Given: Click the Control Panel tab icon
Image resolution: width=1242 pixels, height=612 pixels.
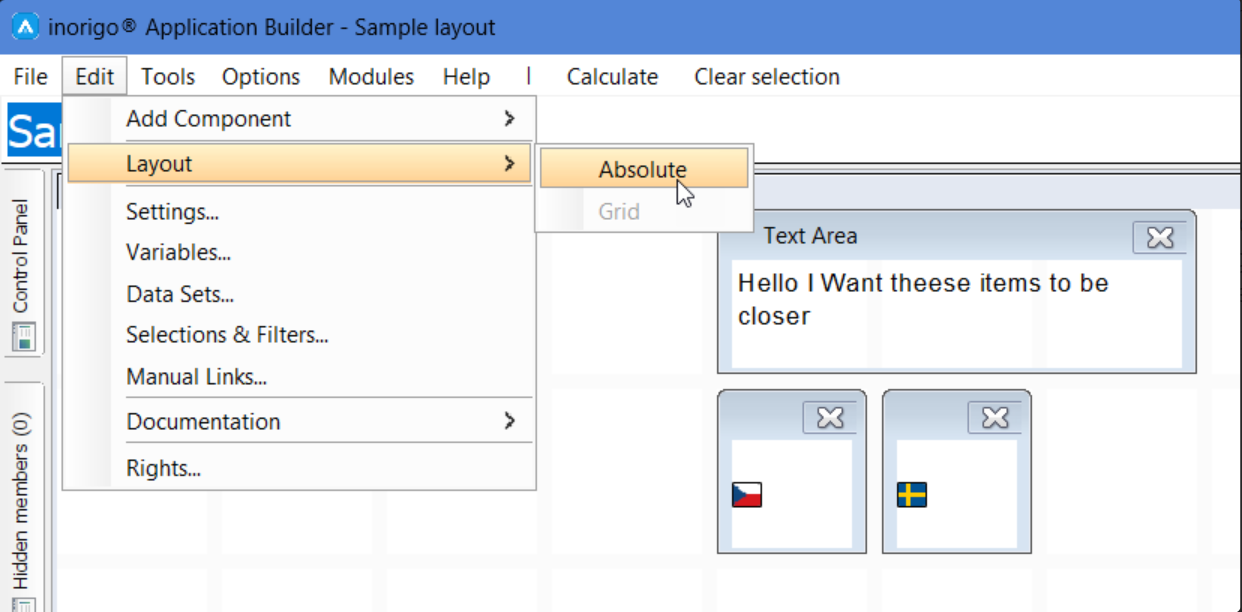Looking at the screenshot, I should (23, 336).
